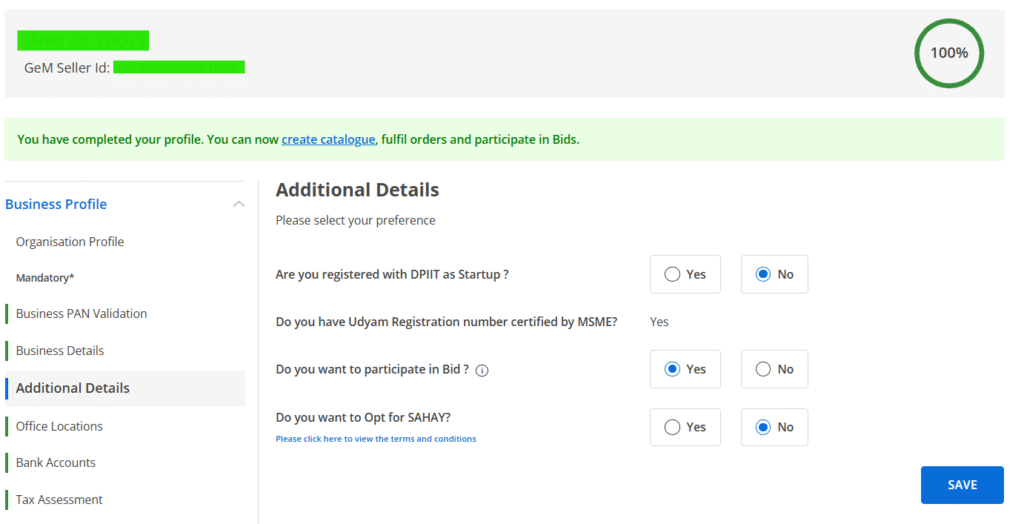Click the 100% profile completion circle
The image size is (1024, 524).
(x=948, y=53)
